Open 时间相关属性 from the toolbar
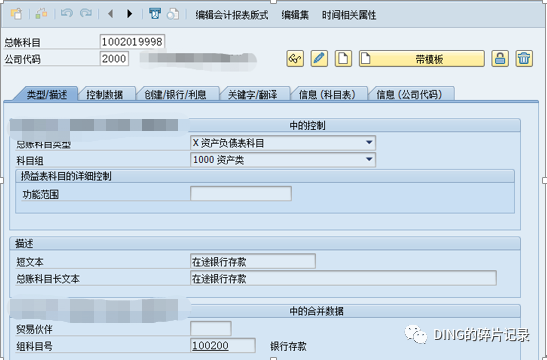The image size is (547, 360). point(349,15)
